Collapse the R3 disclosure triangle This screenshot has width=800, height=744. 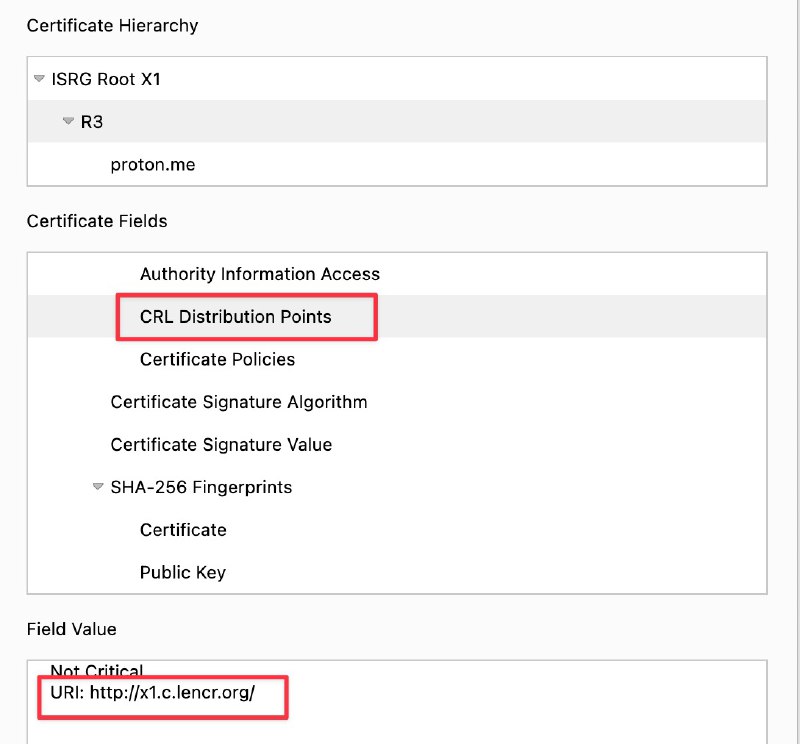point(68,121)
